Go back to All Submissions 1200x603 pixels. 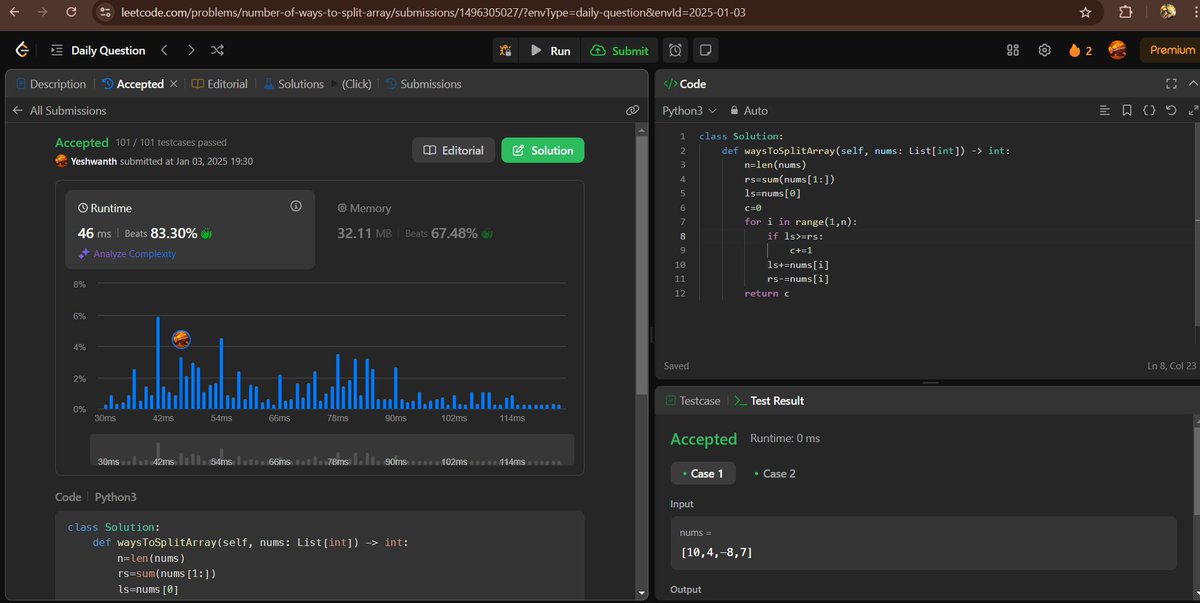59,110
